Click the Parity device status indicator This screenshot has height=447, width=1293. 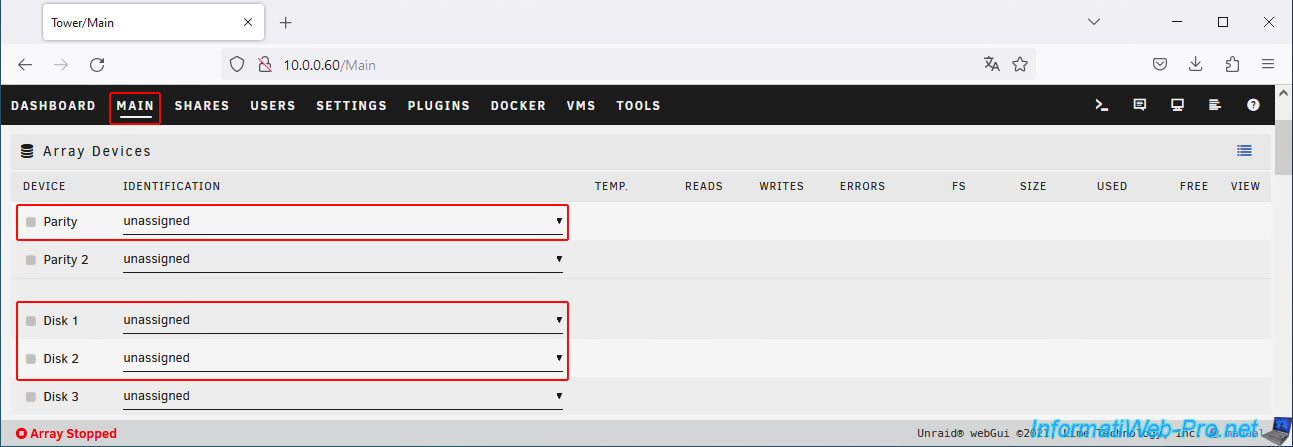click(x=31, y=222)
